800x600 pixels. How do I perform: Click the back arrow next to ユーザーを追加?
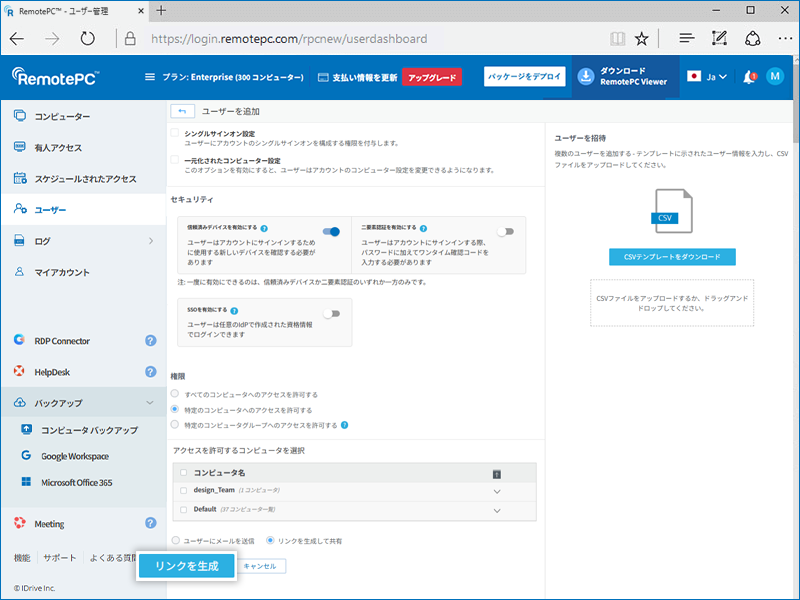pyautogui.click(x=182, y=111)
